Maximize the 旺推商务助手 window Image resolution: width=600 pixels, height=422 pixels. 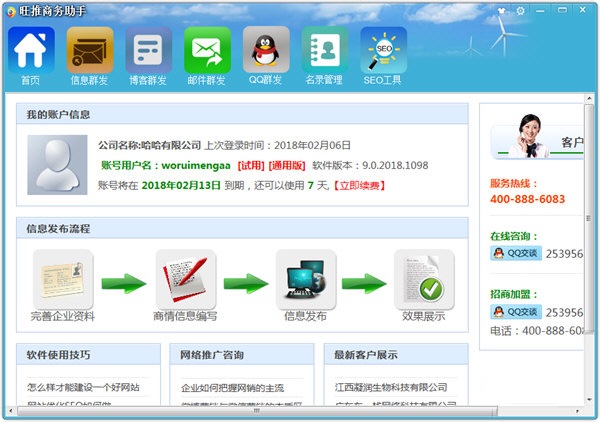(562, 10)
